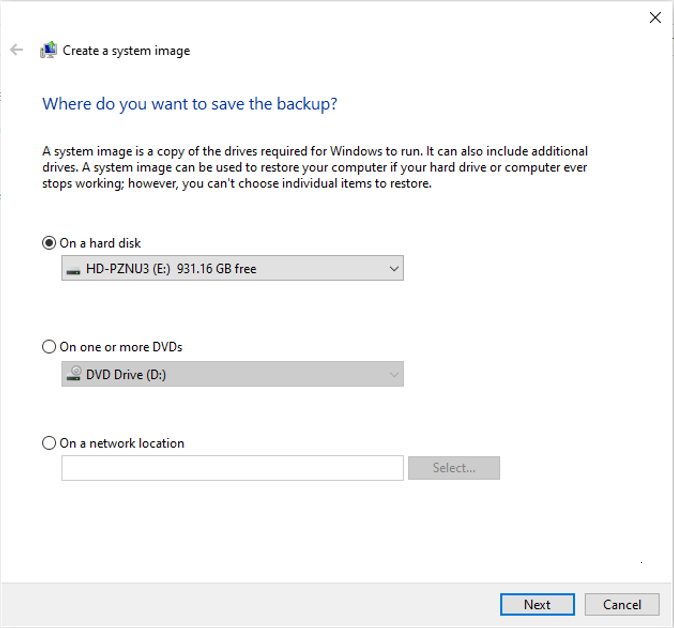Image resolution: width=674 pixels, height=628 pixels.
Task: Click the 'On a network location' label text
Action: pos(122,443)
